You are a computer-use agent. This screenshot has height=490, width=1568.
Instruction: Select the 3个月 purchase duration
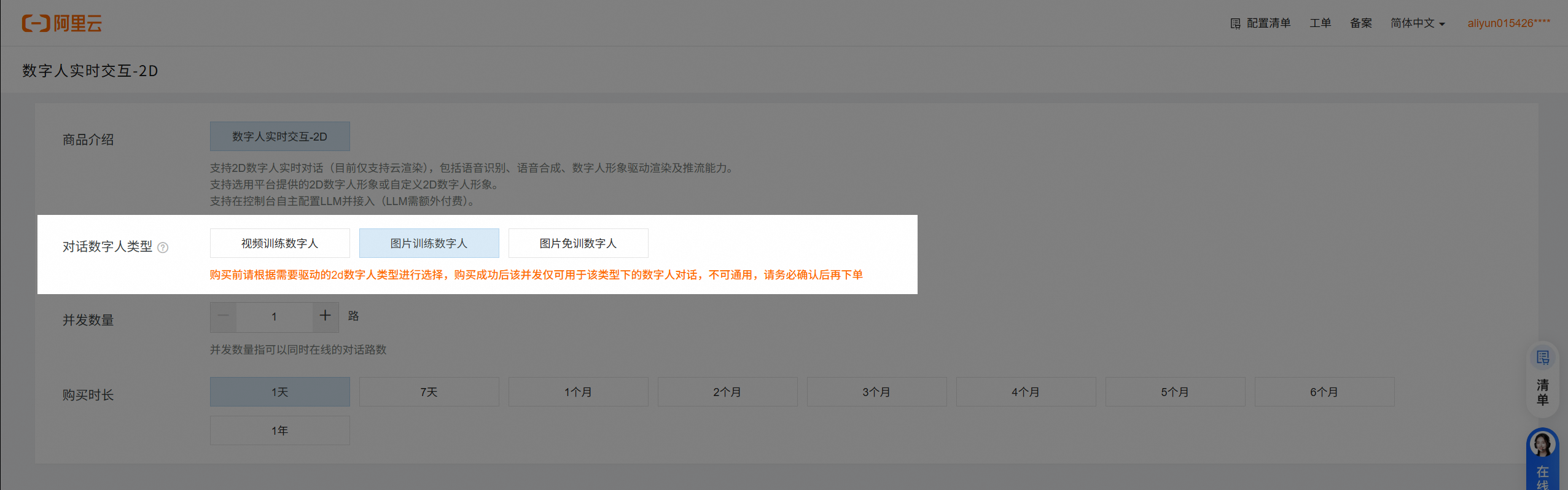pos(877,392)
